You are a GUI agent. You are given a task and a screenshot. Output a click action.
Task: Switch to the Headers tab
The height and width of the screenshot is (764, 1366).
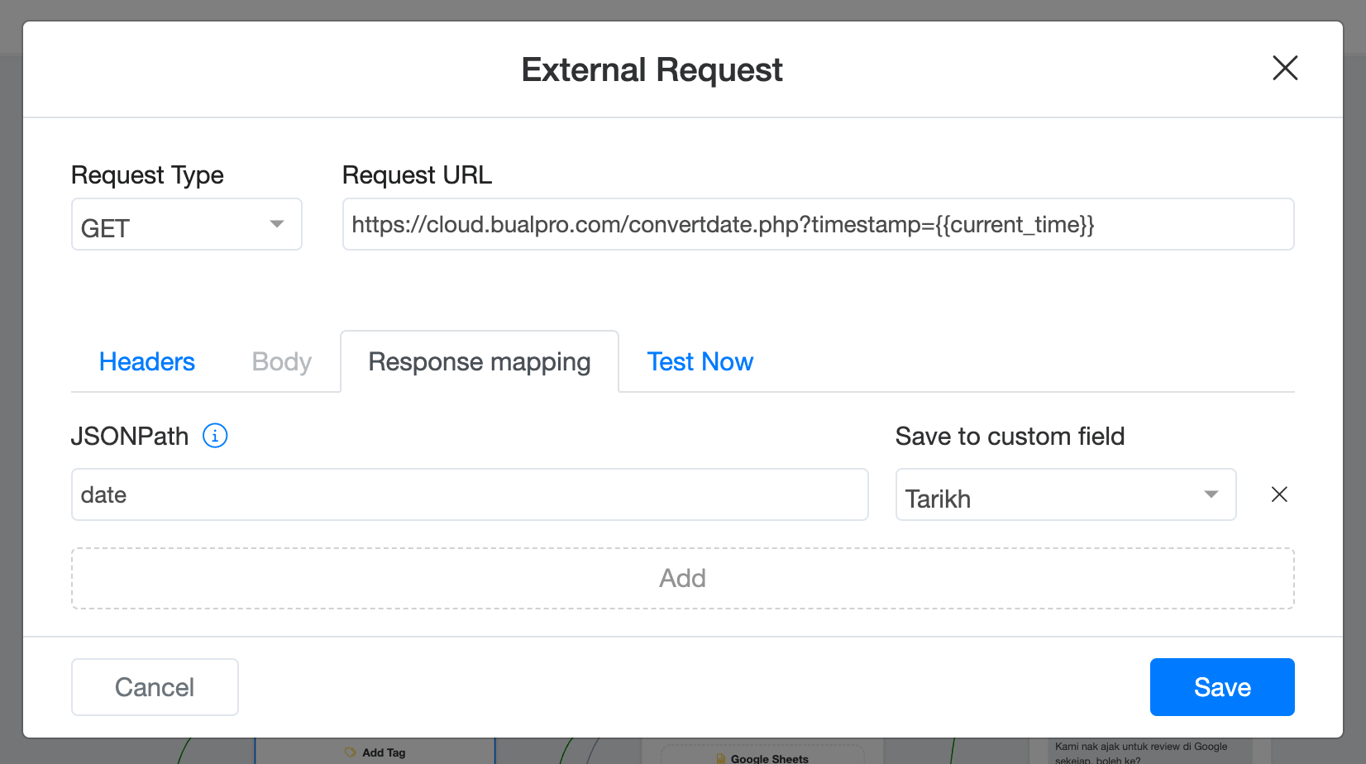coord(147,362)
